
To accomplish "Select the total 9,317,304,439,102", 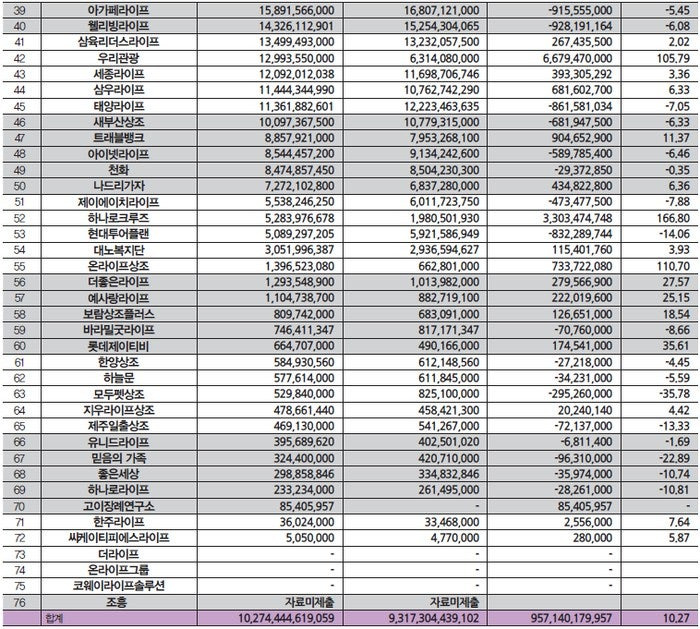I will click(x=434, y=619).
